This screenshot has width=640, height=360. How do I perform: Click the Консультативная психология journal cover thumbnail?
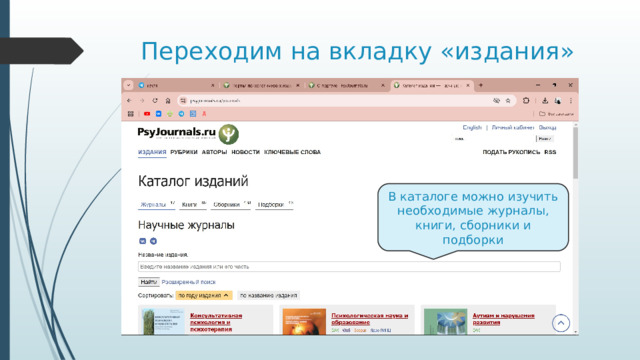[163, 322]
